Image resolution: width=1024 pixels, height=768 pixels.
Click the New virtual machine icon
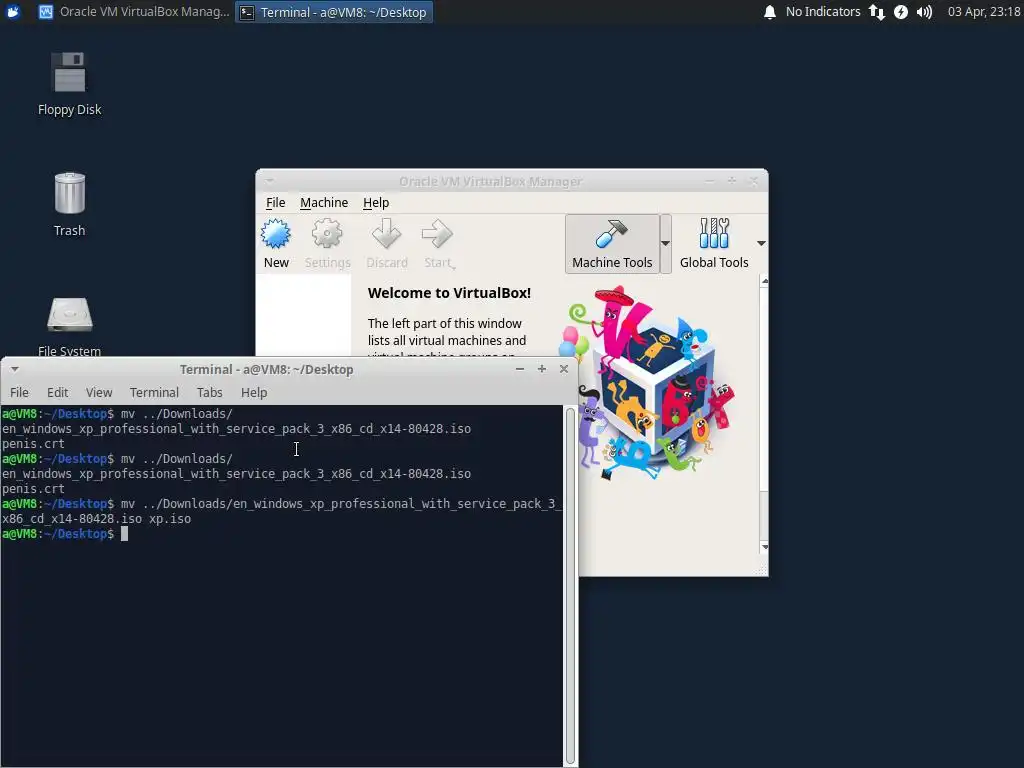276,234
